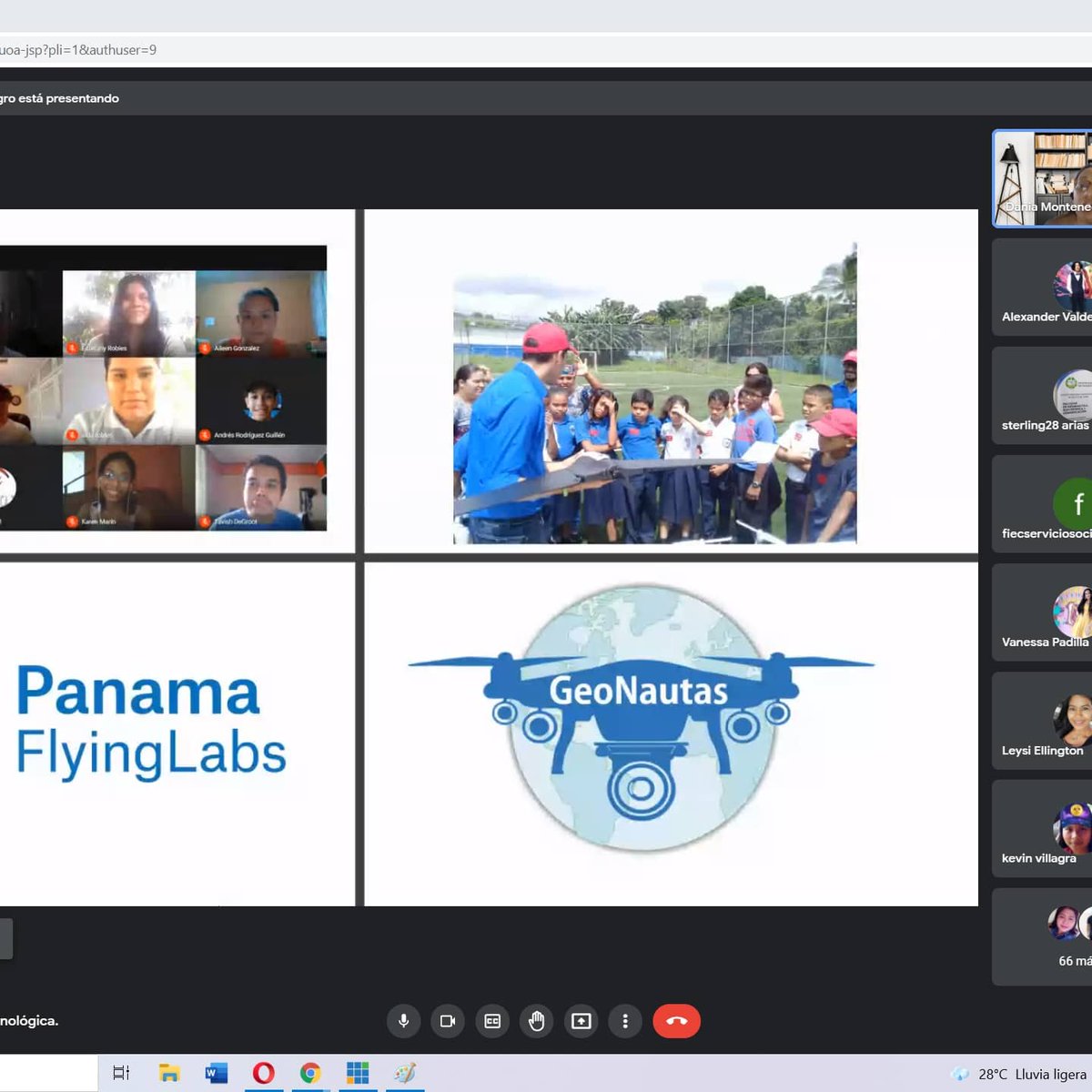Select Dania Montenegro's video tile
The height and width of the screenshot is (1092, 1092).
[1042, 177]
